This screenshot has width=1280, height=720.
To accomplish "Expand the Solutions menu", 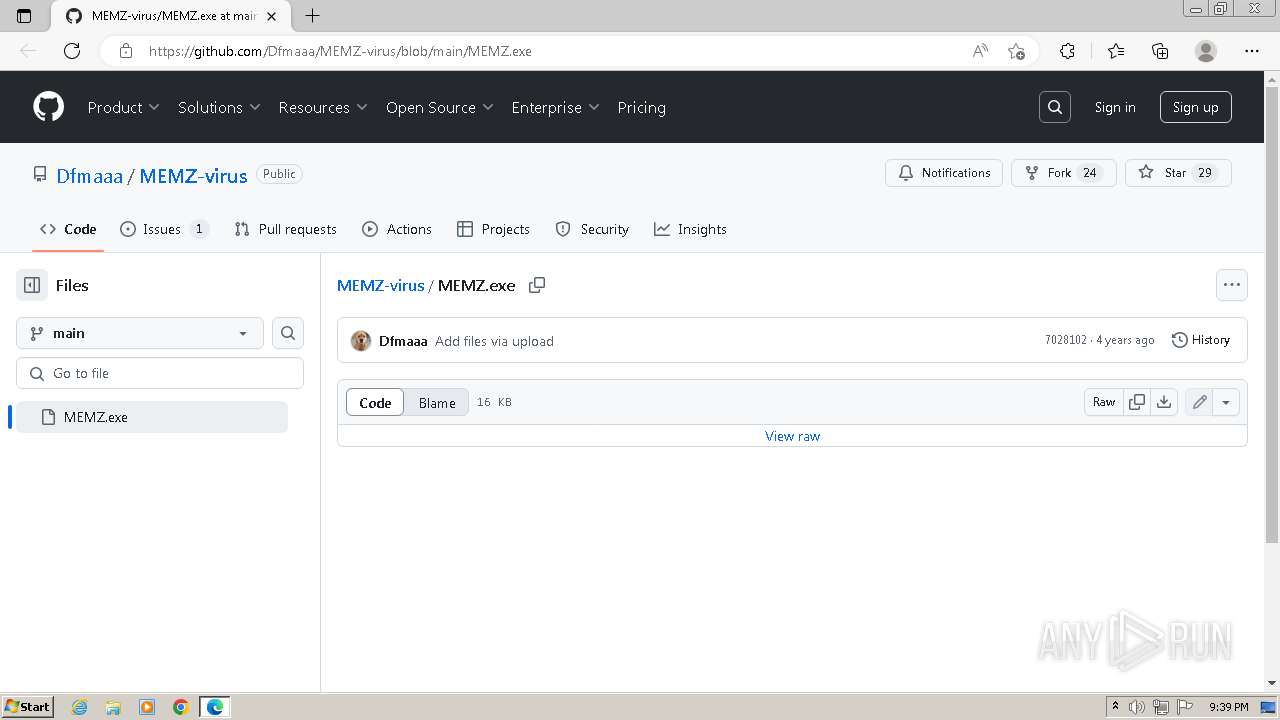I will pos(219,107).
